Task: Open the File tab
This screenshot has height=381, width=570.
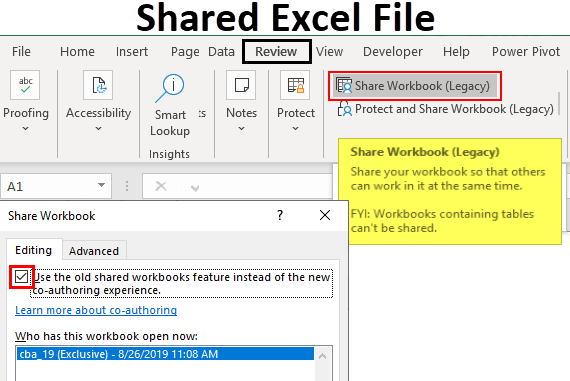Action: 21,52
